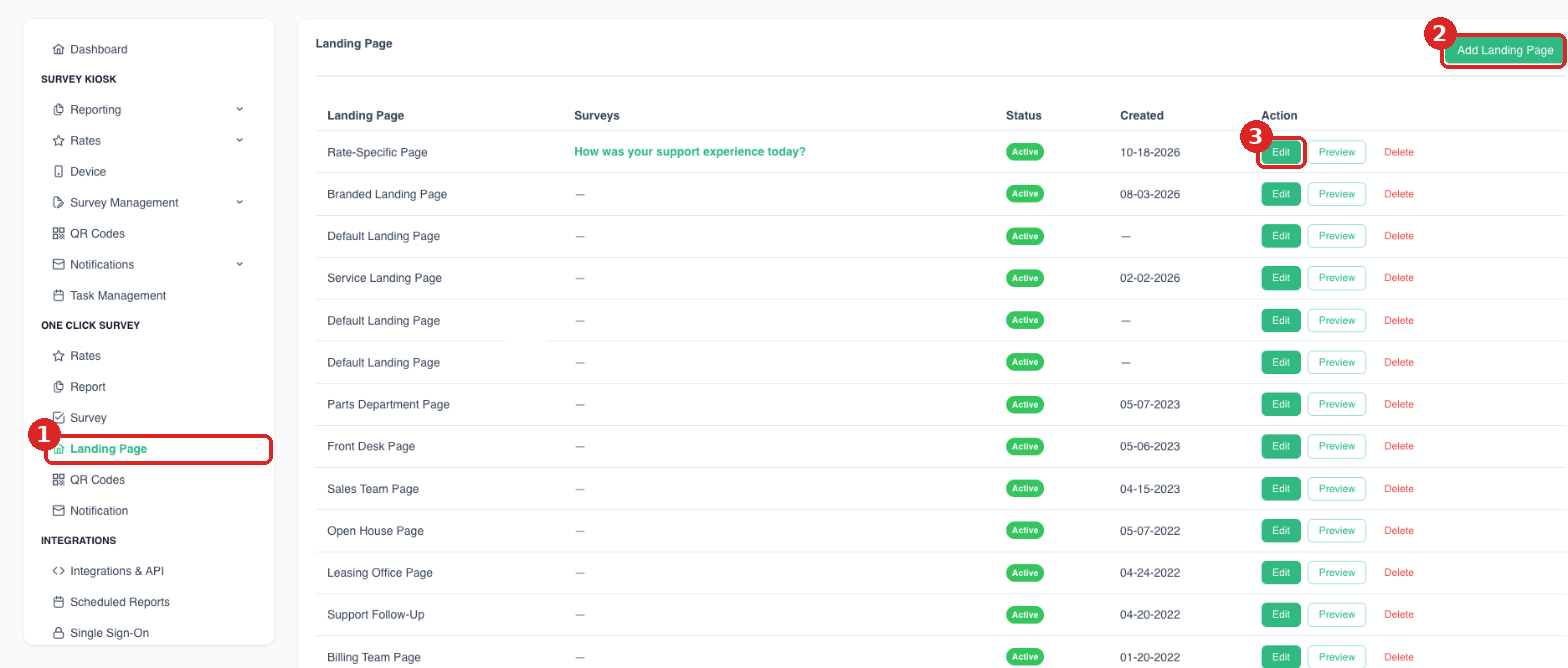Select the Landing Page sidebar item

(157, 449)
